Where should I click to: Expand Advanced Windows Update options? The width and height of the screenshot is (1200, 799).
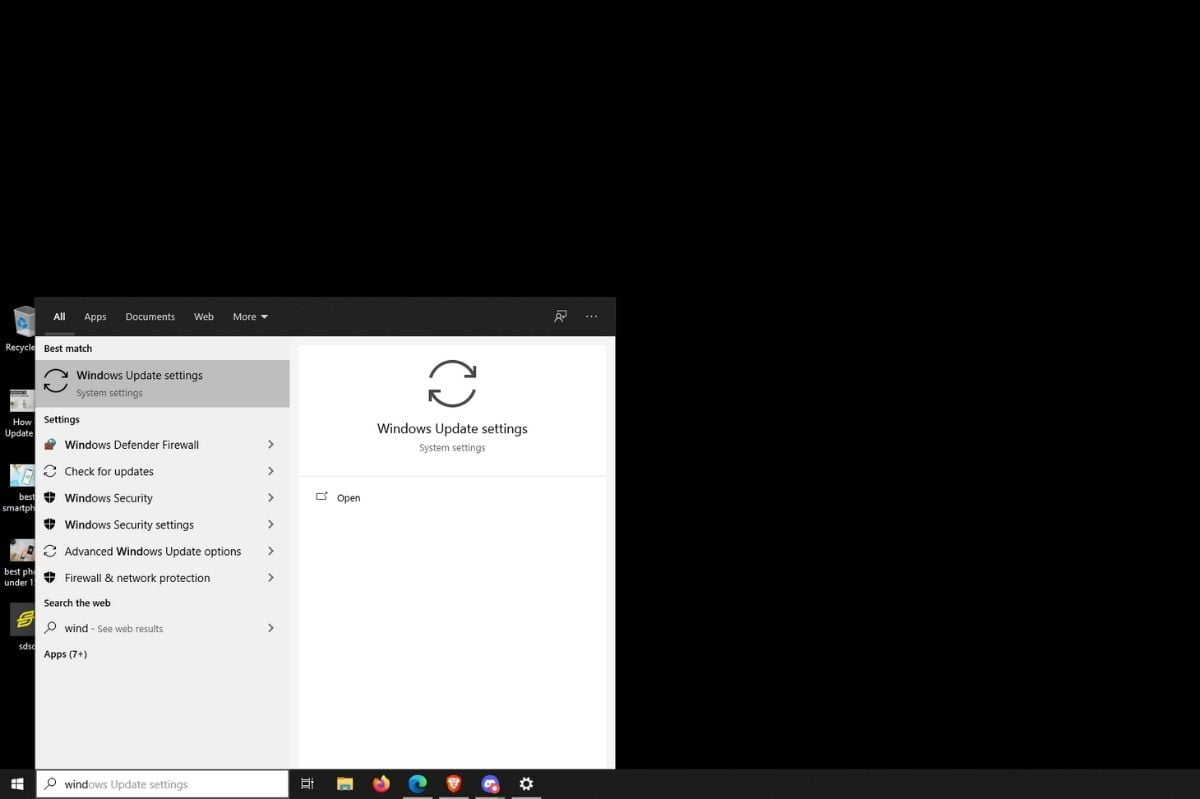pyautogui.click(x=270, y=551)
